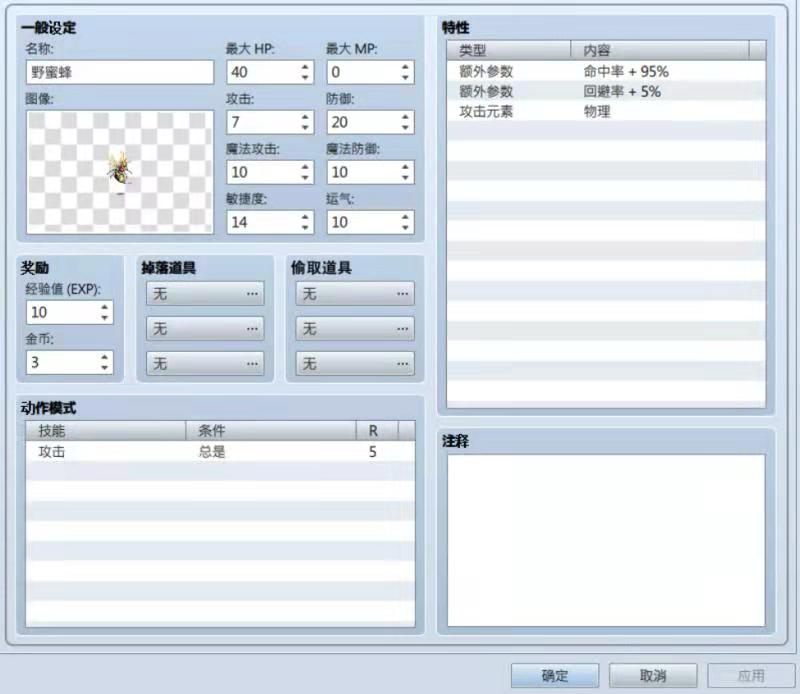
Task: Open the first 偷取道具 item selector
Action: (355, 293)
